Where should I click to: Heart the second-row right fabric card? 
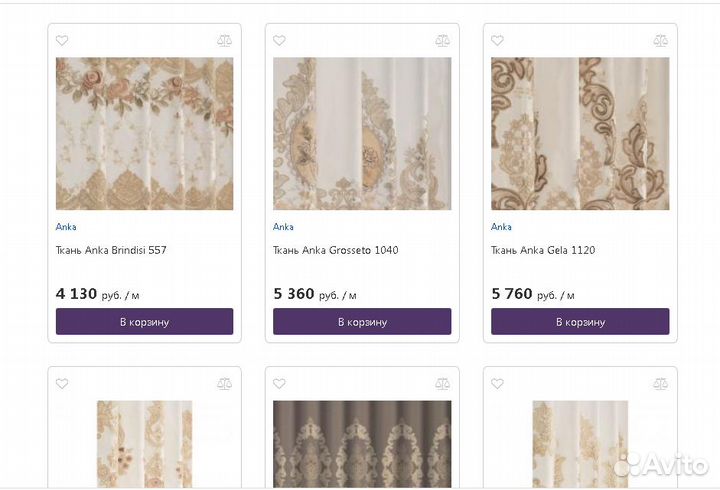497,384
